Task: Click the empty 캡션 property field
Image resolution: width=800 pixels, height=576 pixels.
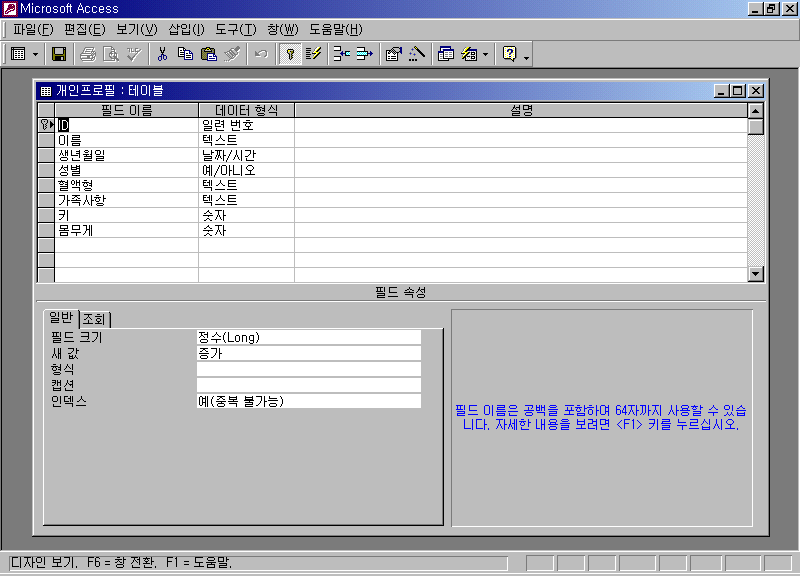Action: click(309, 385)
